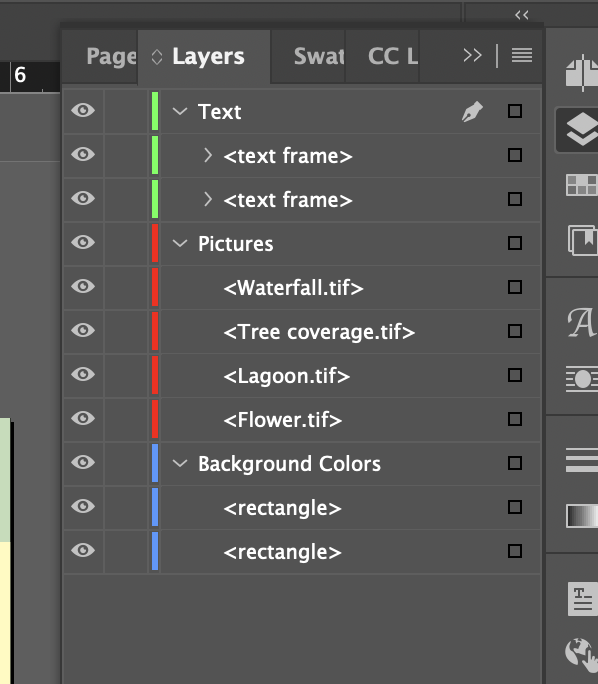Open the Layers panel hamburger menu
The width and height of the screenshot is (598, 684).
(522, 55)
